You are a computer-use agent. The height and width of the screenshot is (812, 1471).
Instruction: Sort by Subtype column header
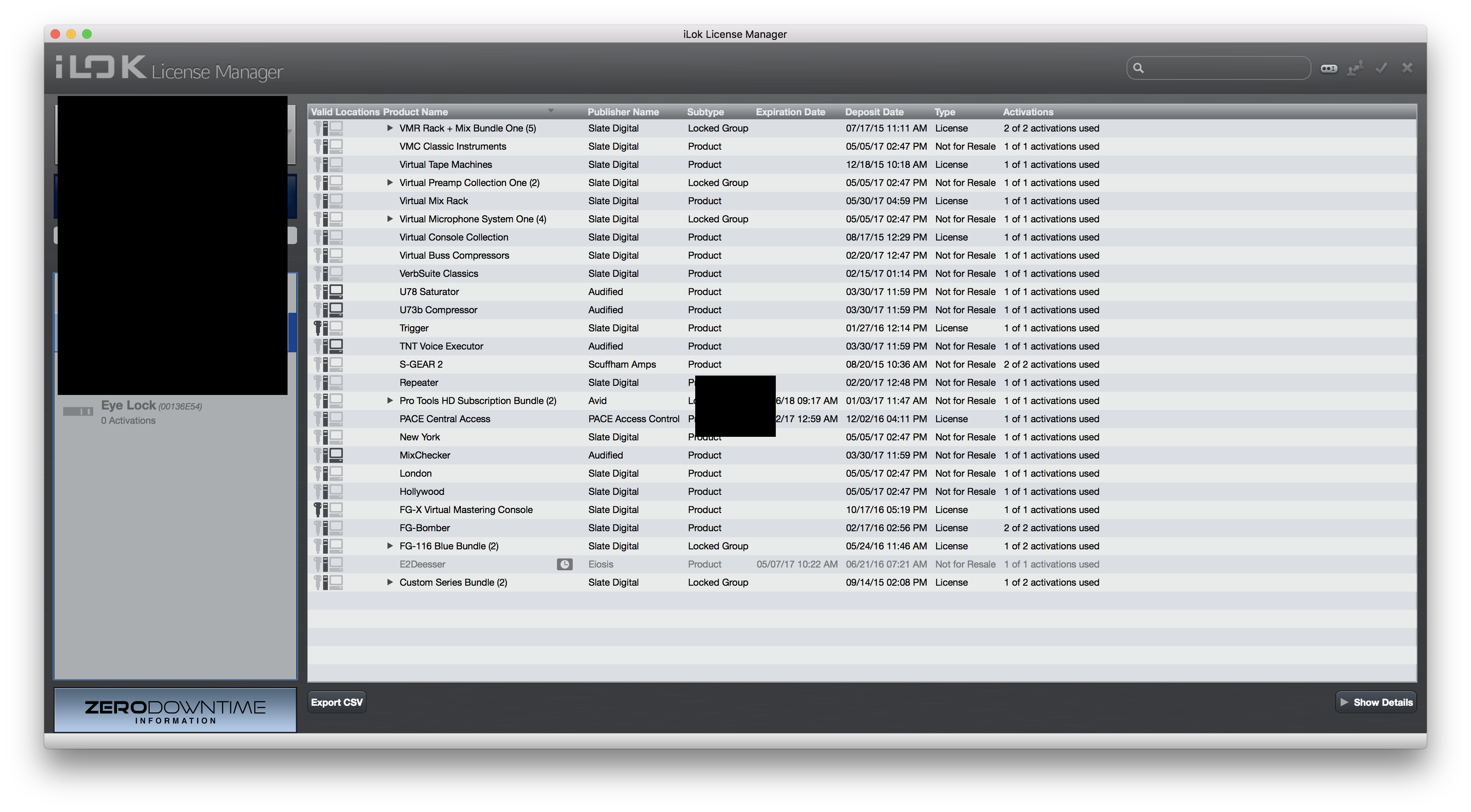705,112
